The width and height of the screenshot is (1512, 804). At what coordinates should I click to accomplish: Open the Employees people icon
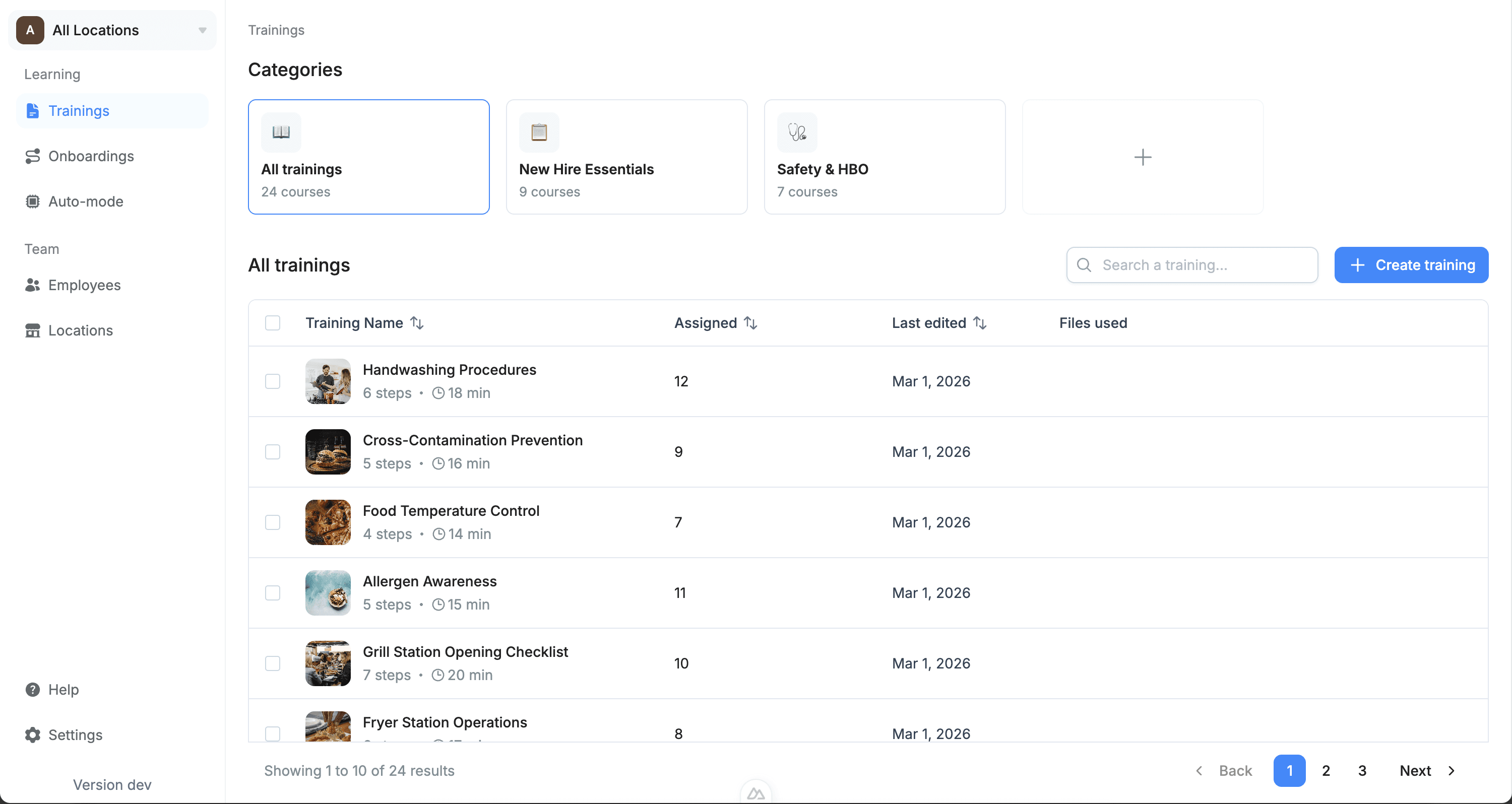tap(33, 285)
